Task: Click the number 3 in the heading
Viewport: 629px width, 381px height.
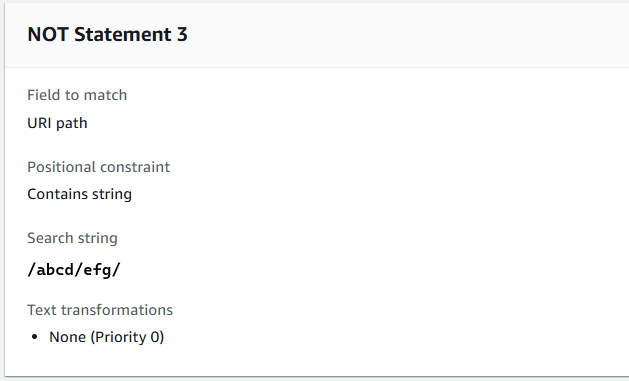Action: pos(182,34)
